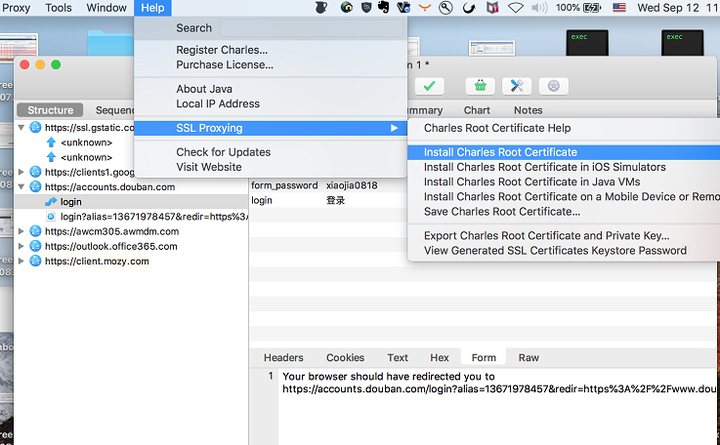The width and height of the screenshot is (720, 445).
Task: Choose Check for Updates menu item
Action: [x=270, y=152]
